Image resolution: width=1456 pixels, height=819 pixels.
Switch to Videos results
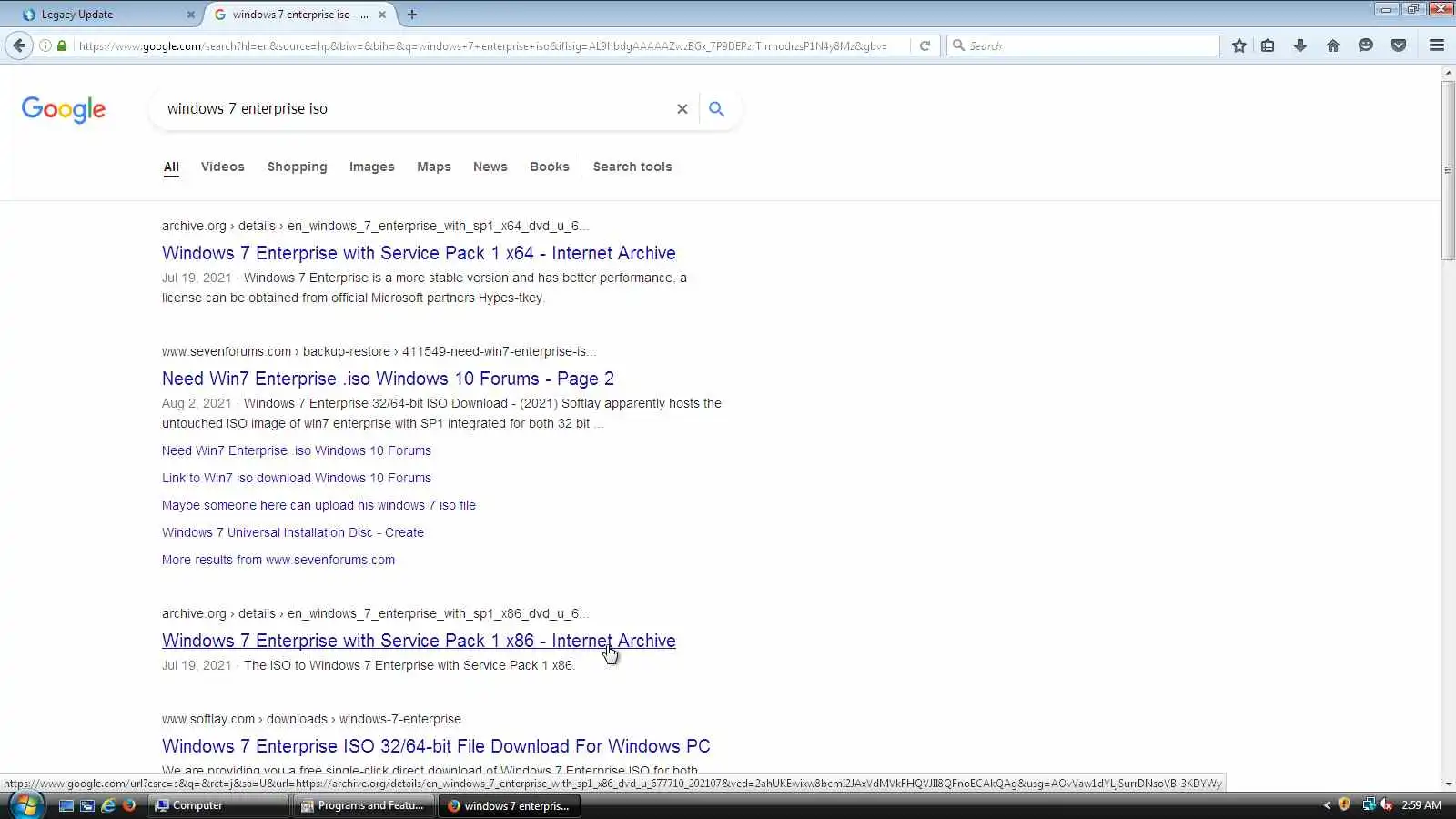click(223, 167)
